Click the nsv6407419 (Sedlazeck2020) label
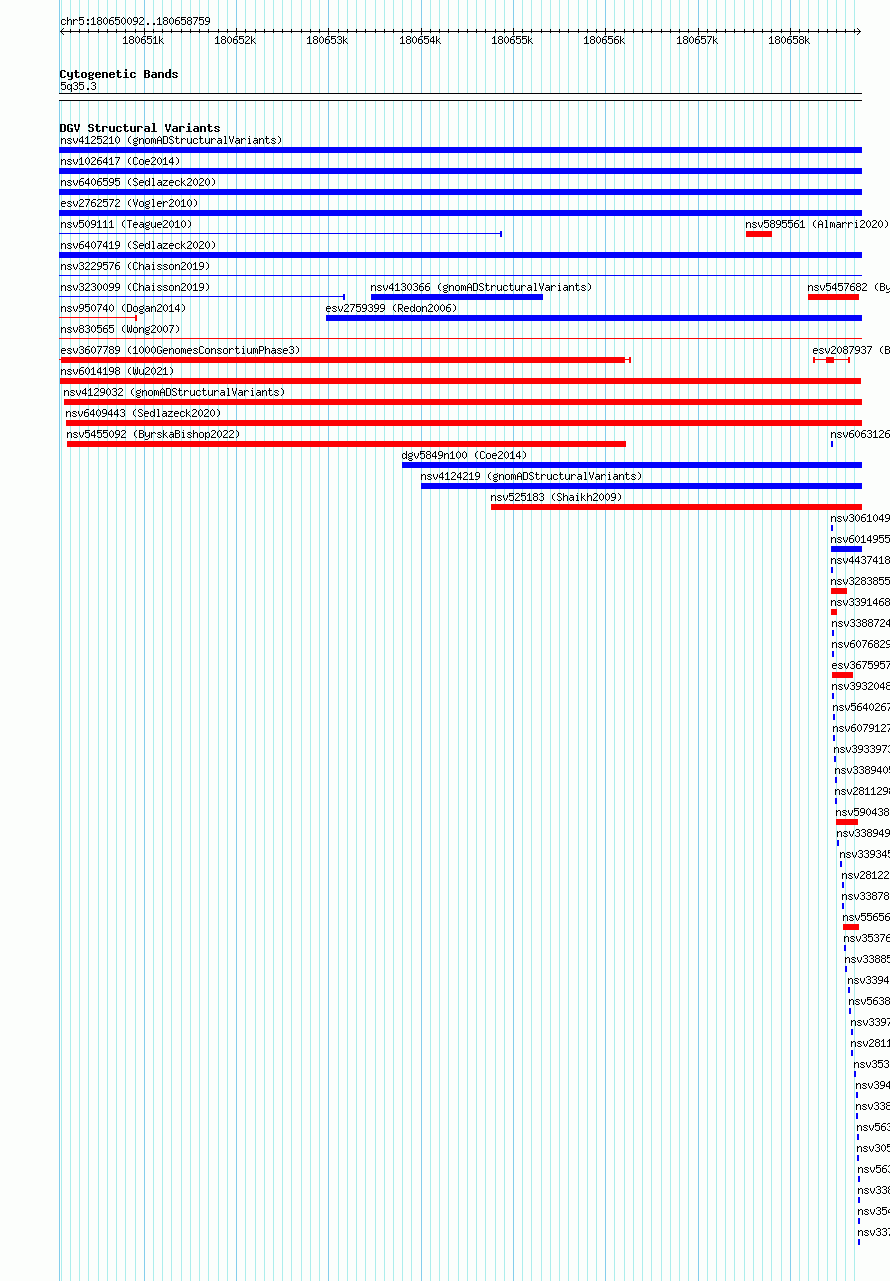Image resolution: width=890 pixels, height=1281 pixels. coord(138,245)
